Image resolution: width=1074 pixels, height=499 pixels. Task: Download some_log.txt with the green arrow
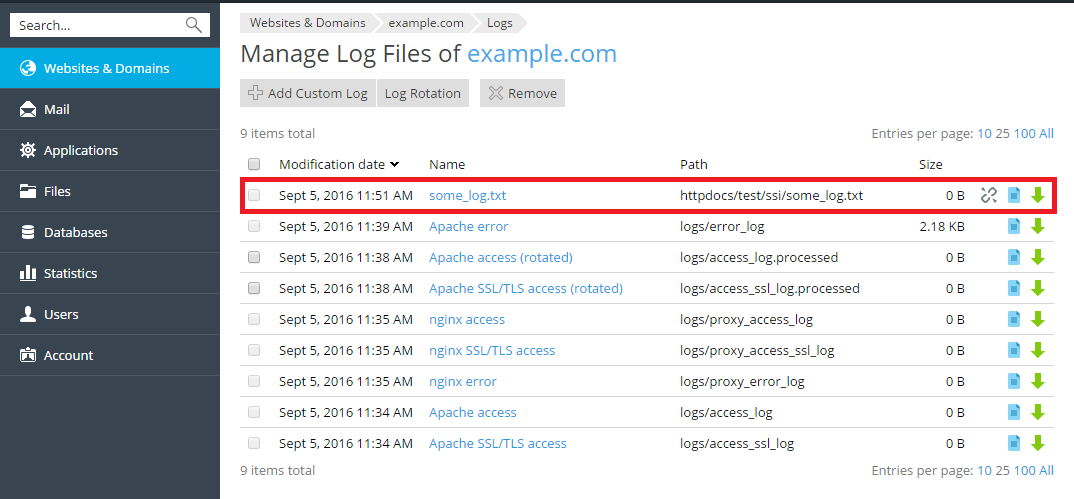(x=1038, y=196)
